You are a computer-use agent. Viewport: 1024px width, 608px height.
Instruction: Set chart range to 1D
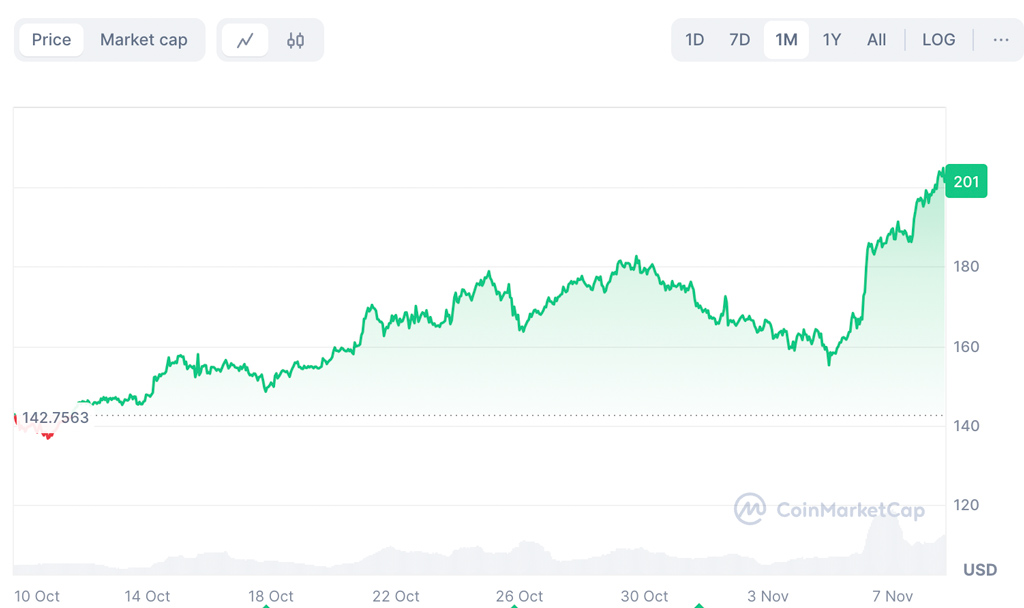point(694,40)
